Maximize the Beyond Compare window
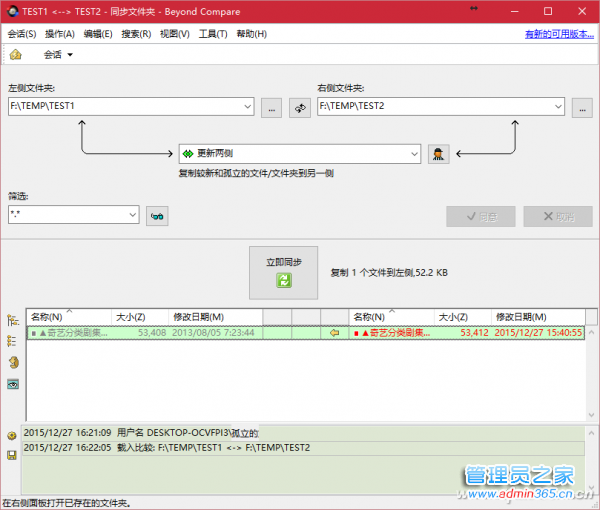This screenshot has height=510, width=600. 548,11
